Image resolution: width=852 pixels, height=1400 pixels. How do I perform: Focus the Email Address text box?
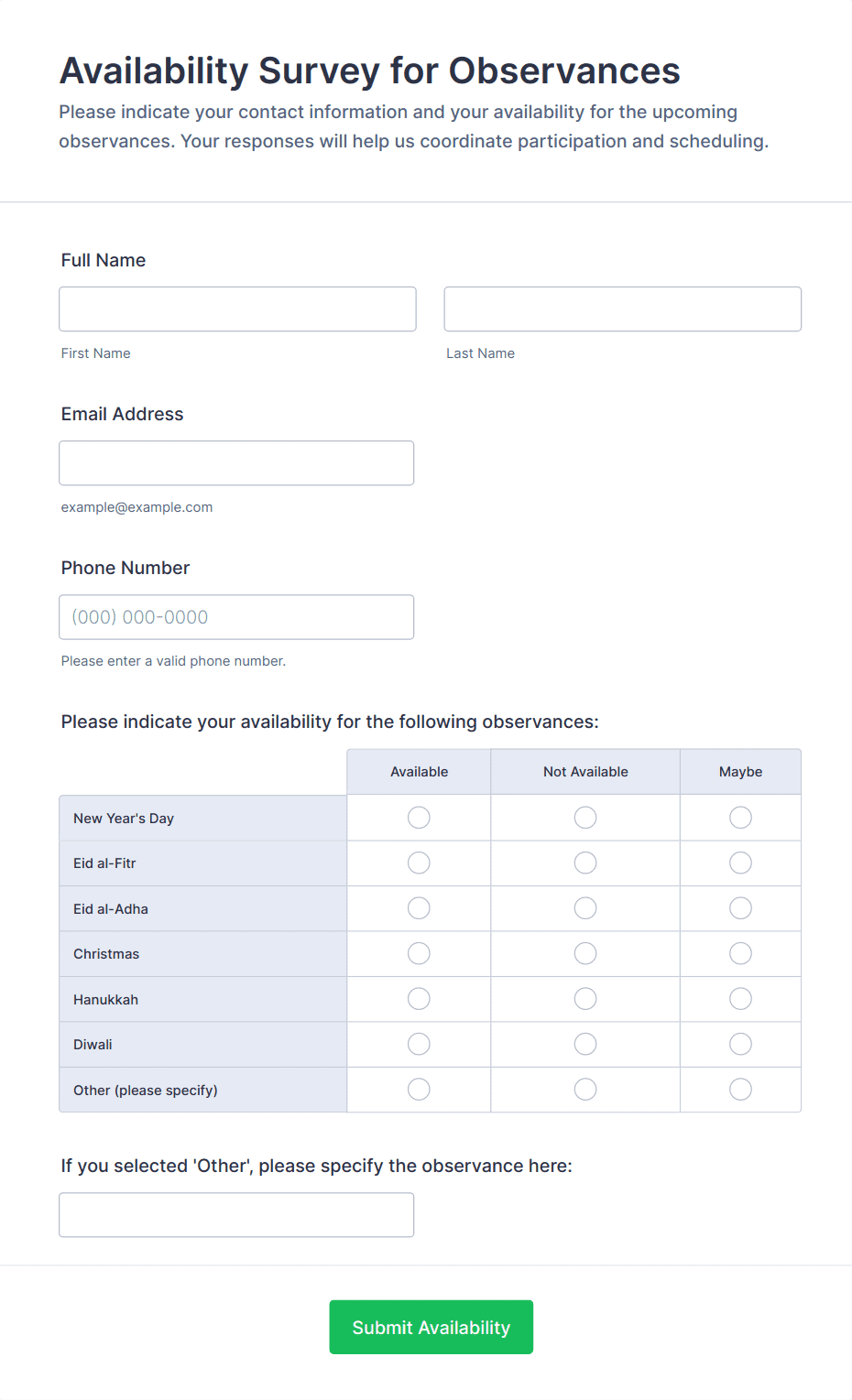click(x=236, y=462)
